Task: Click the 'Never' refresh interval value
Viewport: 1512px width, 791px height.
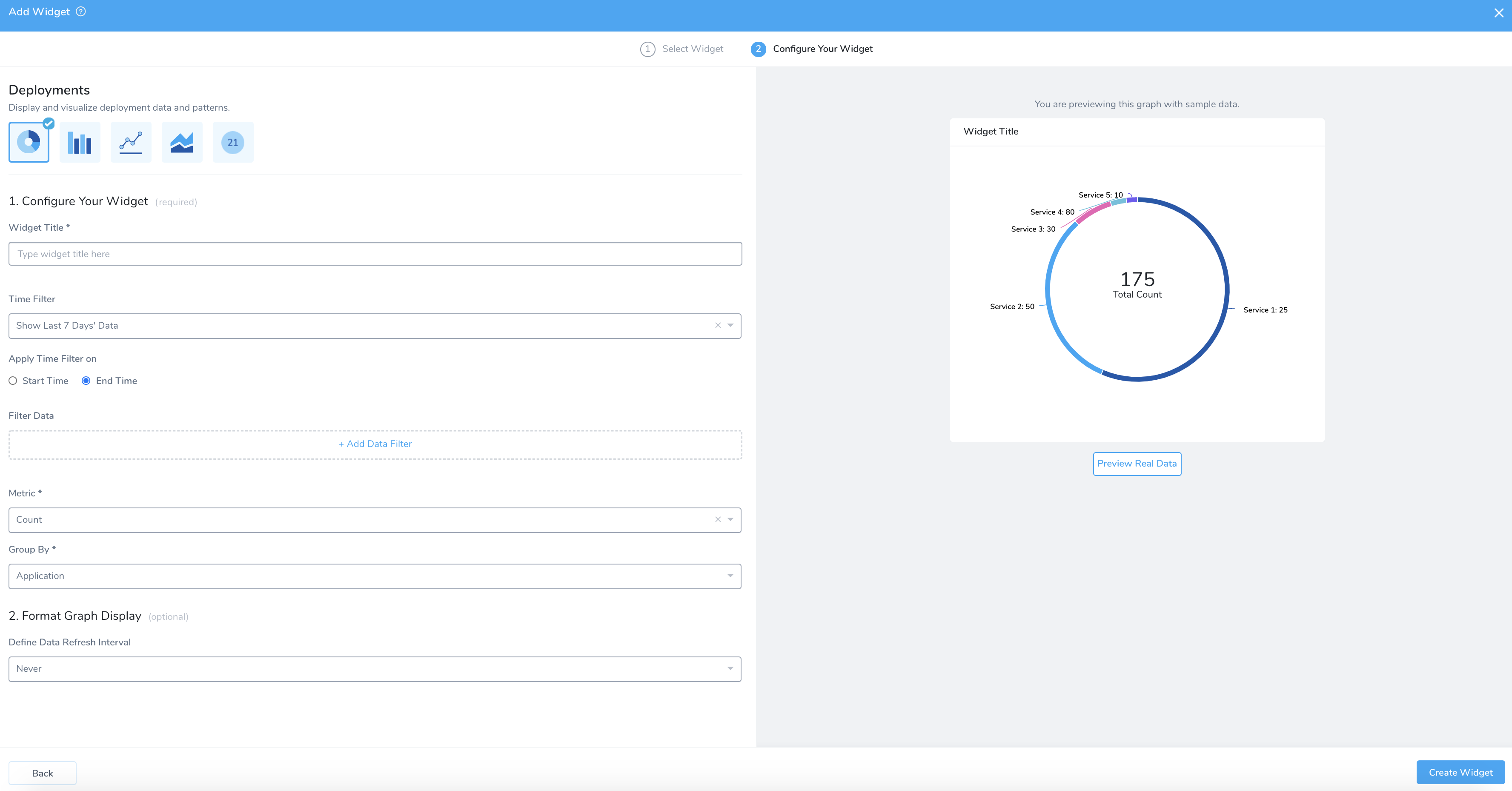Action: click(x=29, y=669)
